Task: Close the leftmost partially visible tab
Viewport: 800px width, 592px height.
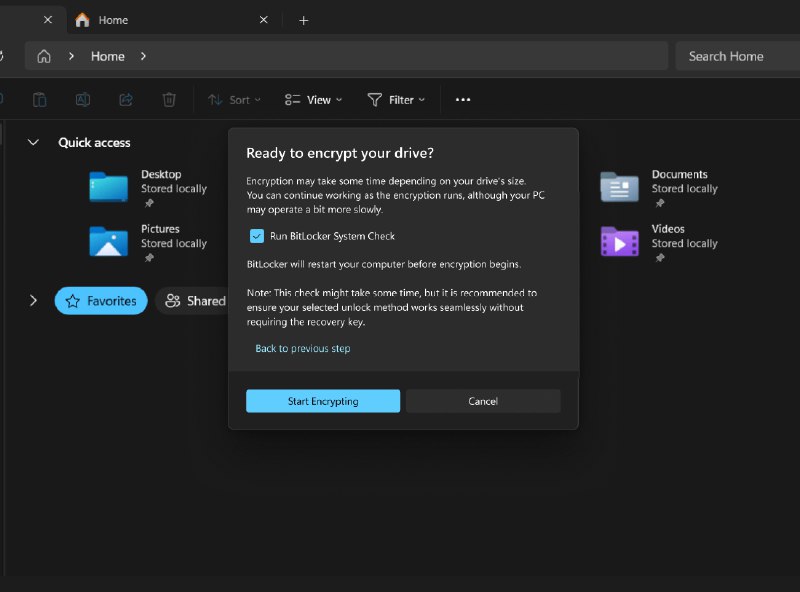Action: 48,20
